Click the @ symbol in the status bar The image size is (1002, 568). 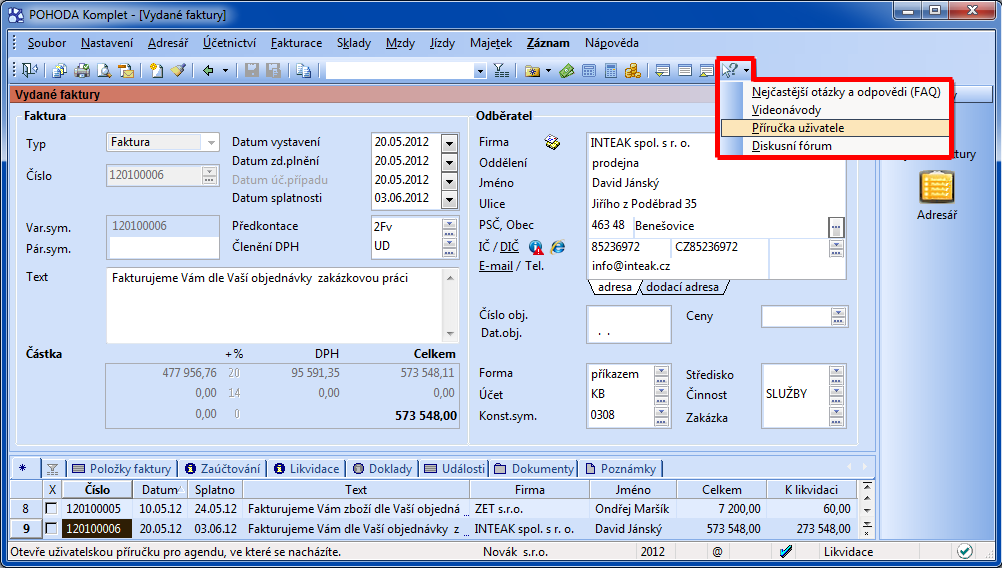pyautogui.click(x=718, y=551)
